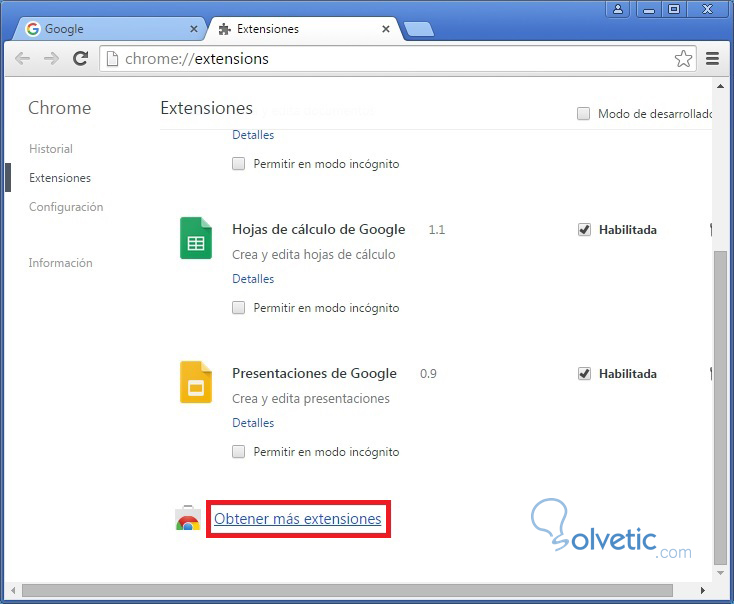Uncheck Habilitada for Presentaciones de Google

[x=584, y=374]
